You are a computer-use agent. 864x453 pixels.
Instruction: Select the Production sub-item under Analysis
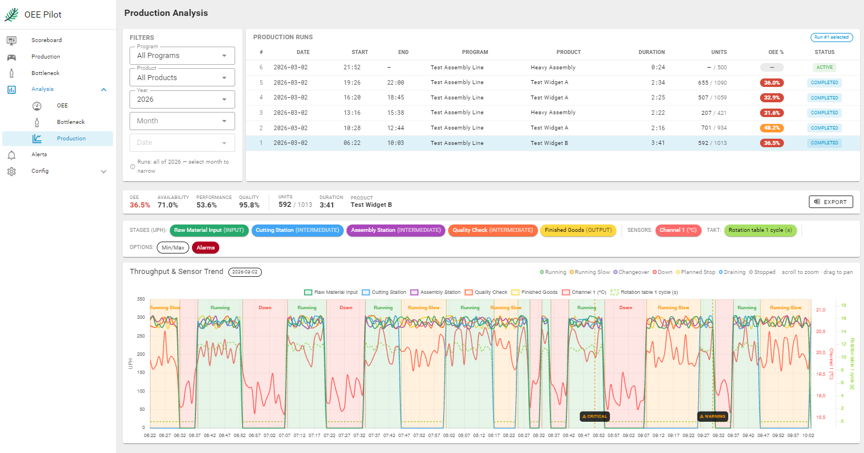point(70,139)
